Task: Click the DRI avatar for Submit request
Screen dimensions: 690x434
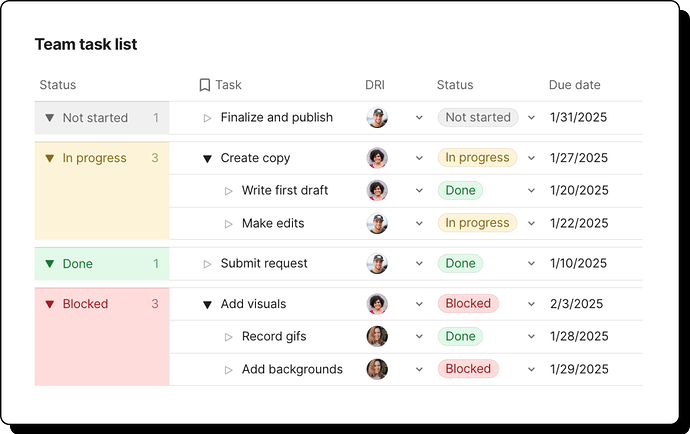Action: (377, 263)
